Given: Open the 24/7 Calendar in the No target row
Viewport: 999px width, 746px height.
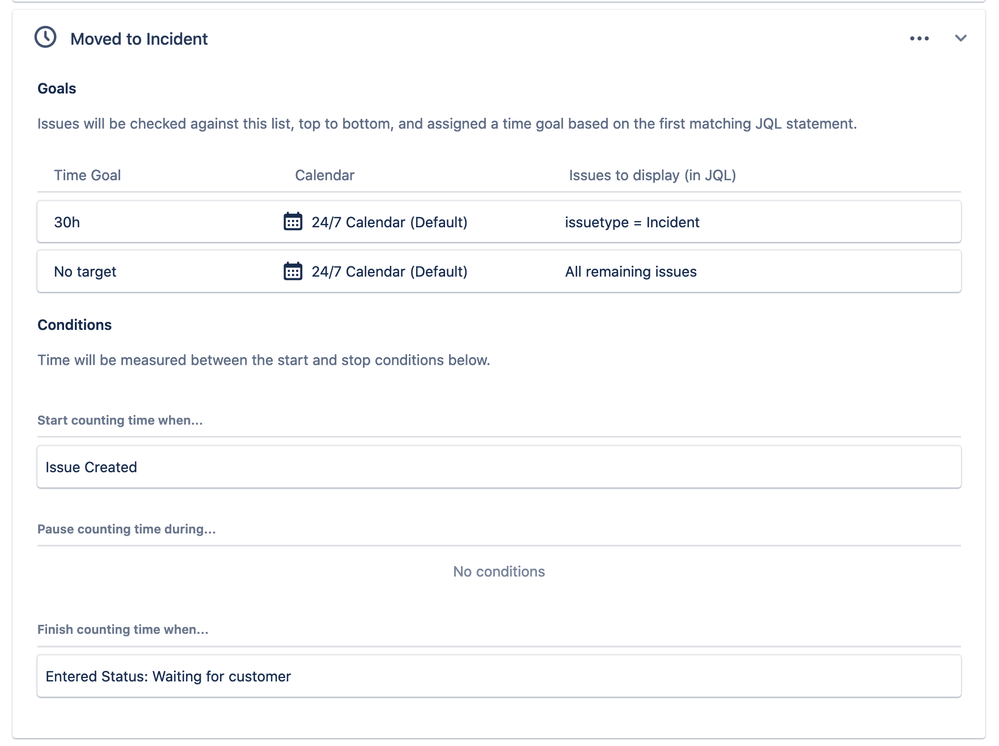Looking at the screenshot, I should tap(389, 271).
